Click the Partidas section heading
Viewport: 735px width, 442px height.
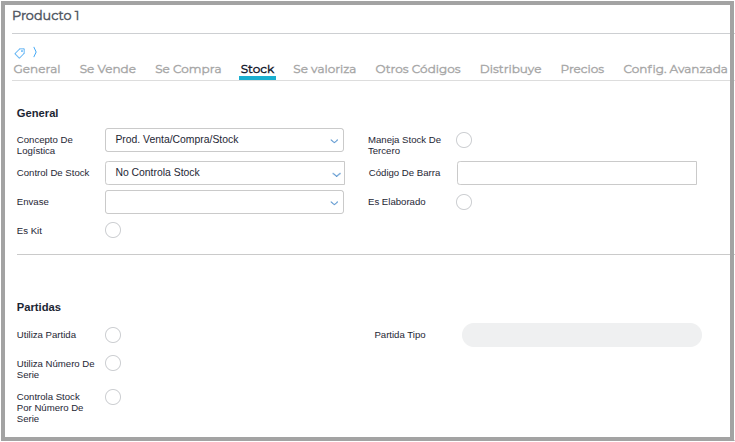(38, 307)
